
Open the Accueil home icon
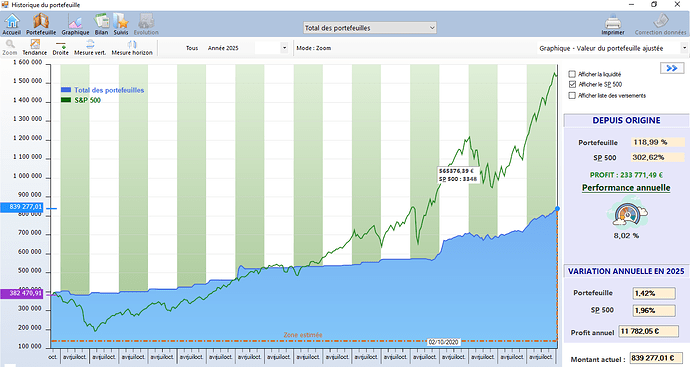(x=12, y=24)
